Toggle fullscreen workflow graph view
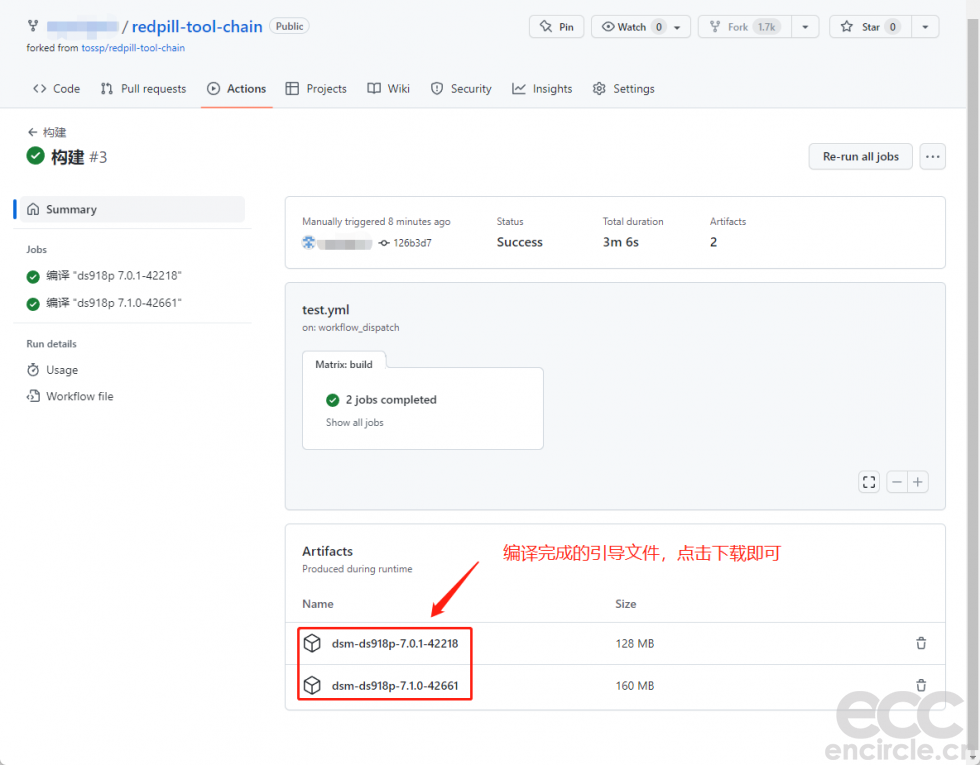 869,482
